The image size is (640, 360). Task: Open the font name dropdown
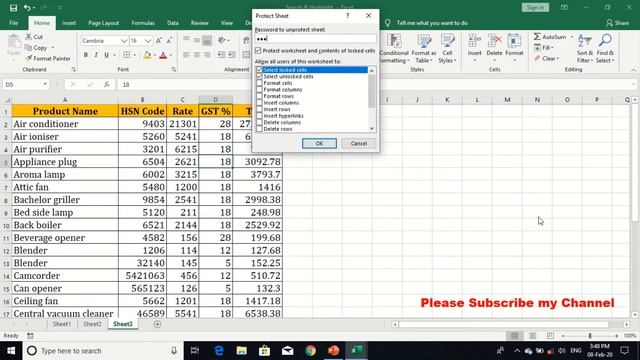point(124,41)
